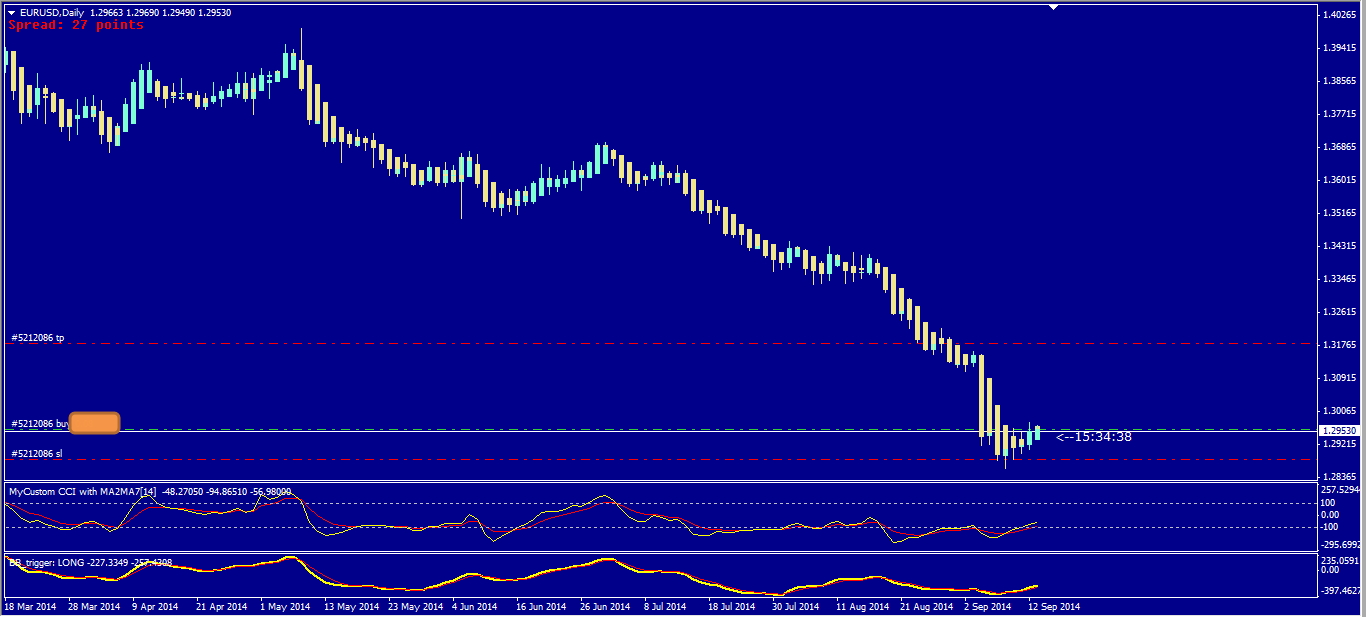1366x617 pixels.
Task: Click the 1.40265 price scale label
Action: [x=1338, y=15]
